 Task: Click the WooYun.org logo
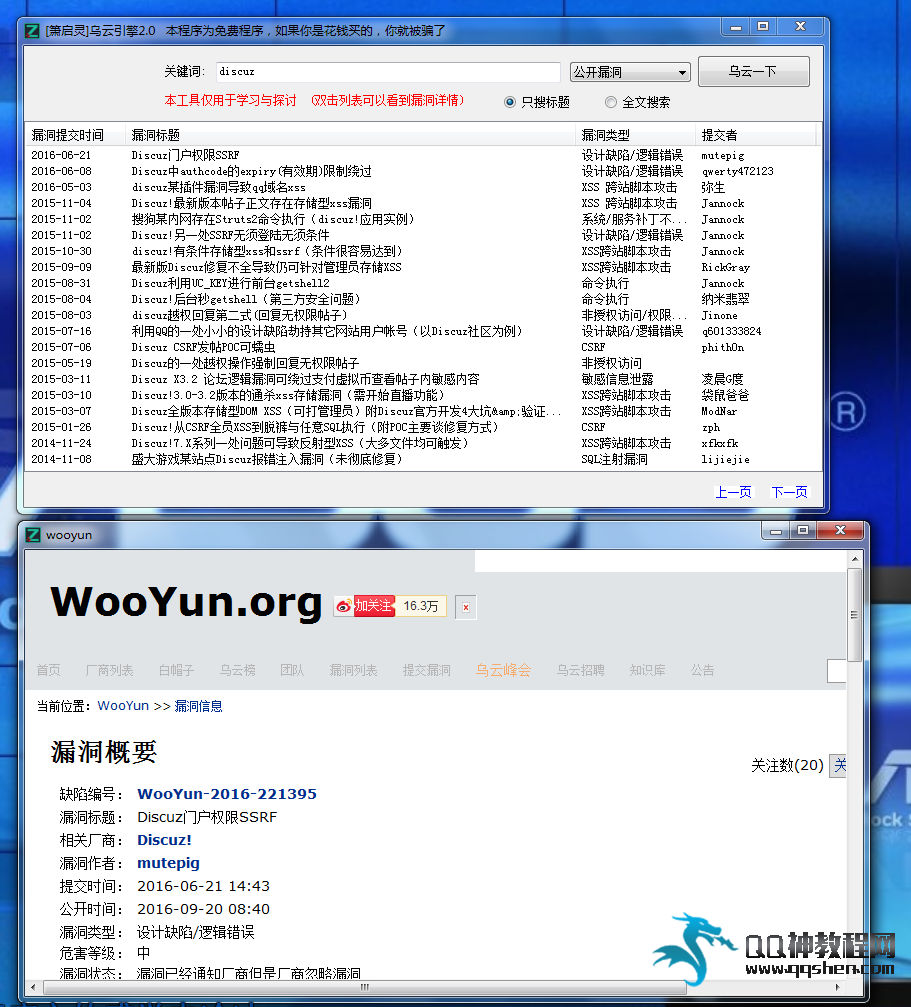click(x=186, y=602)
